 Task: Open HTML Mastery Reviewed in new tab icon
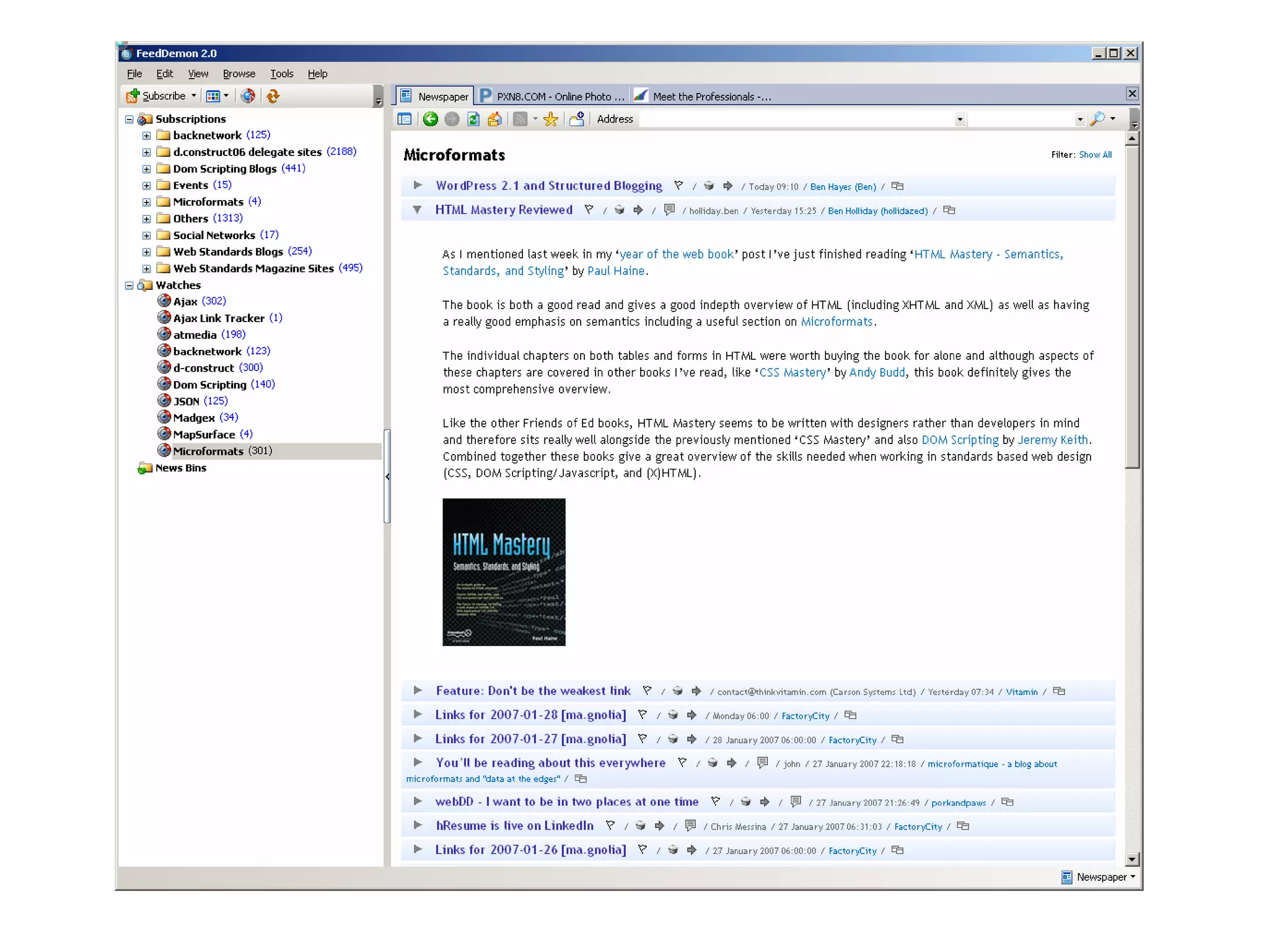[949, 211]
